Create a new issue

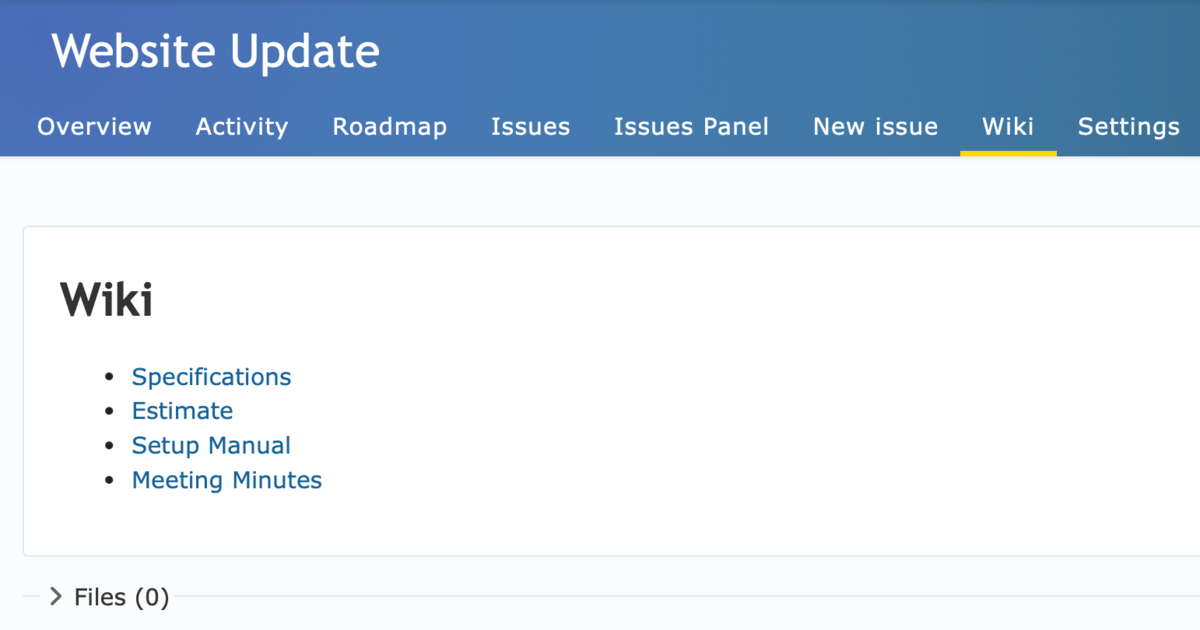pos(875,127)
